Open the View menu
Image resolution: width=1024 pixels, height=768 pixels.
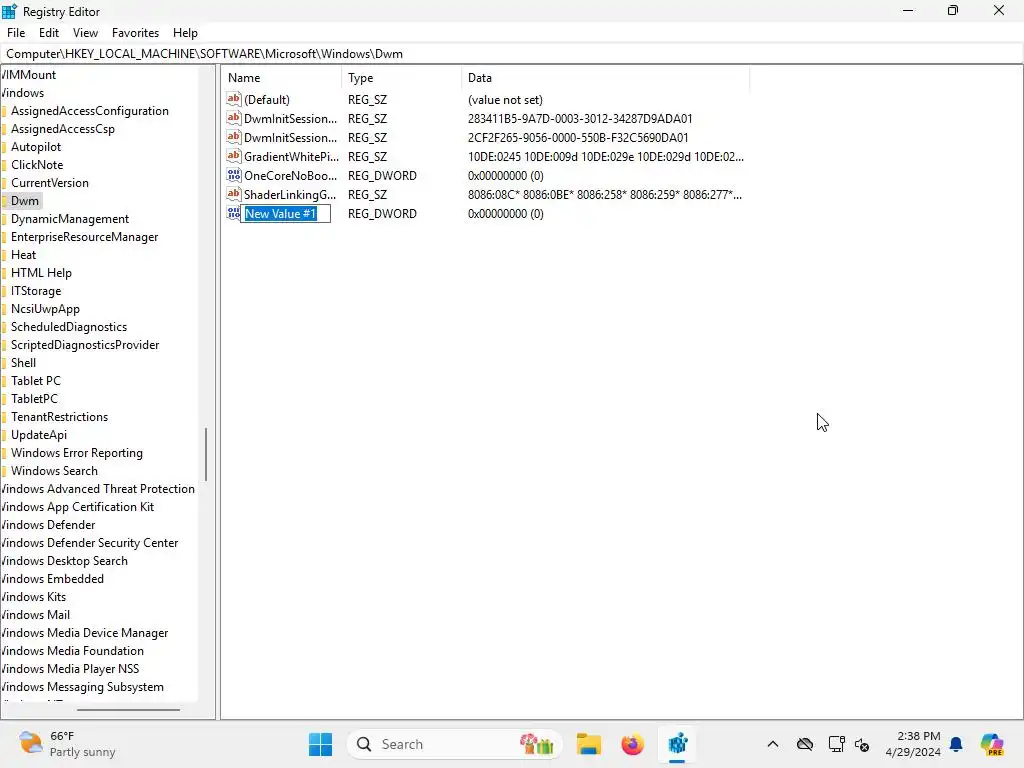pos(86,33)
